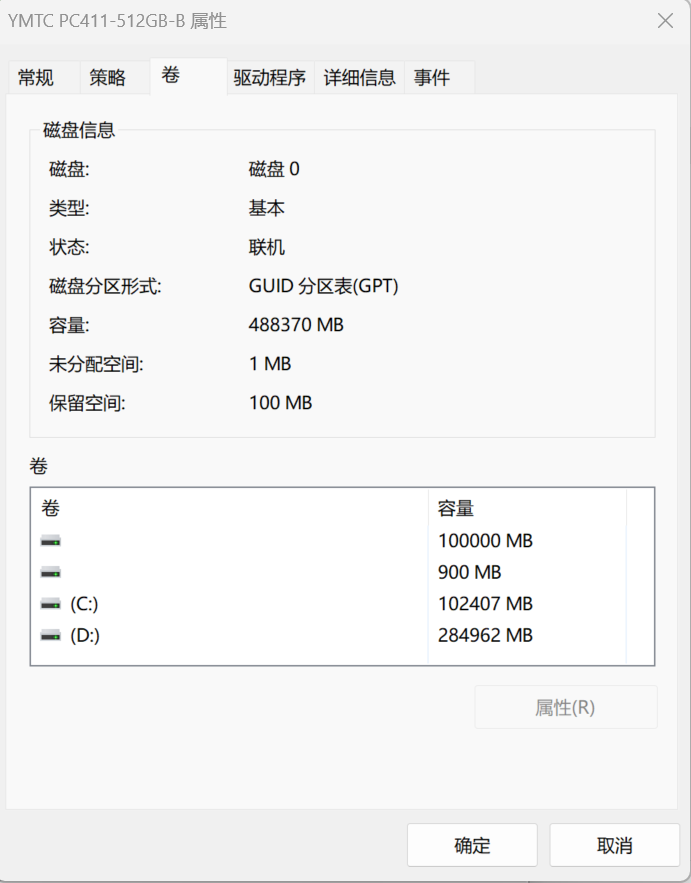
Task: Select the drive icon next to (D:)
Action: pos(51,636)
